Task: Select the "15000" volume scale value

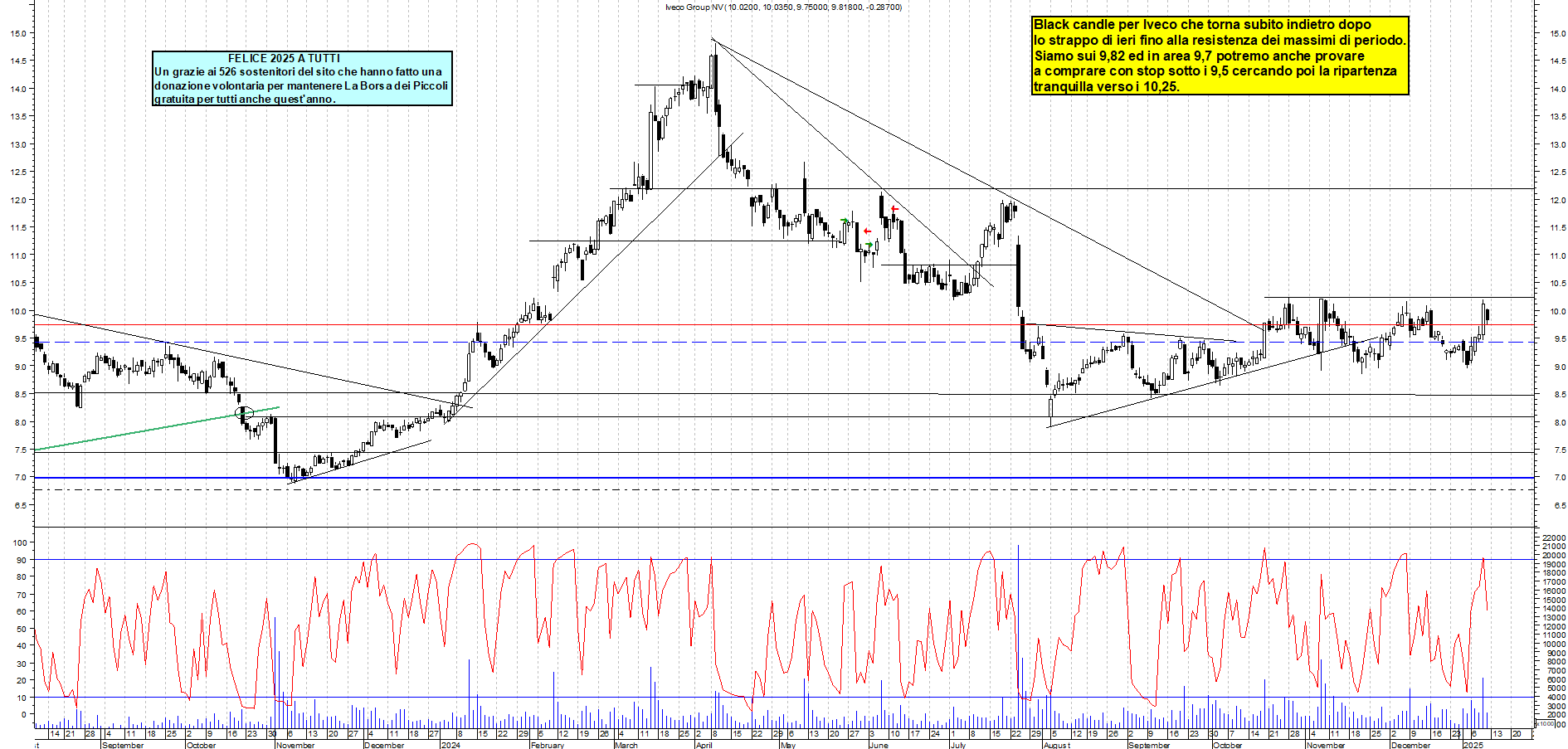Action: click(x=1553, y=601)
